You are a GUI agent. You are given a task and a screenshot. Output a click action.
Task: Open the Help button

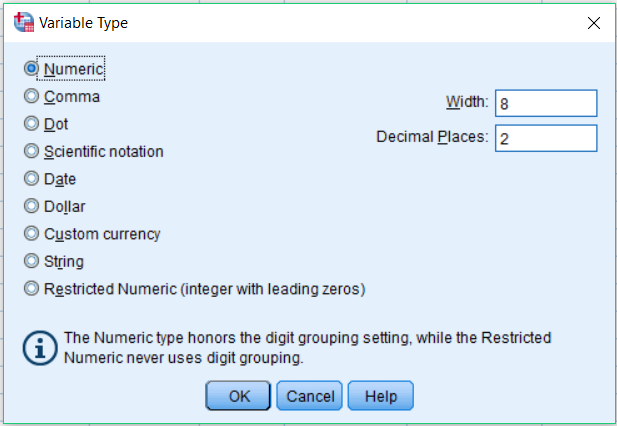(381, 396)
